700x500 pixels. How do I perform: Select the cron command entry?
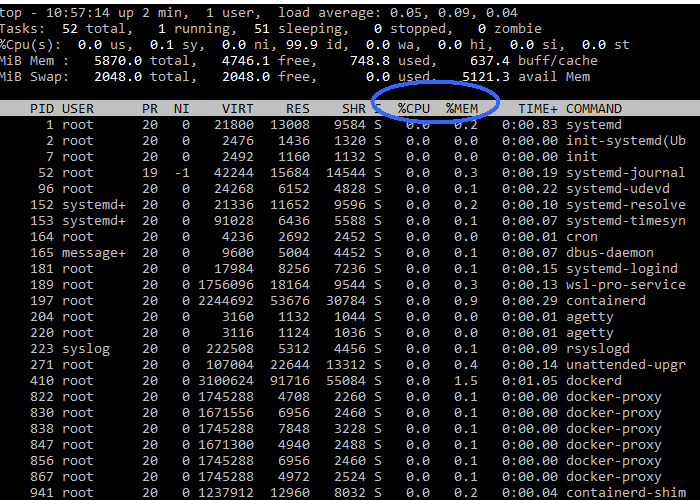[582, 237]
